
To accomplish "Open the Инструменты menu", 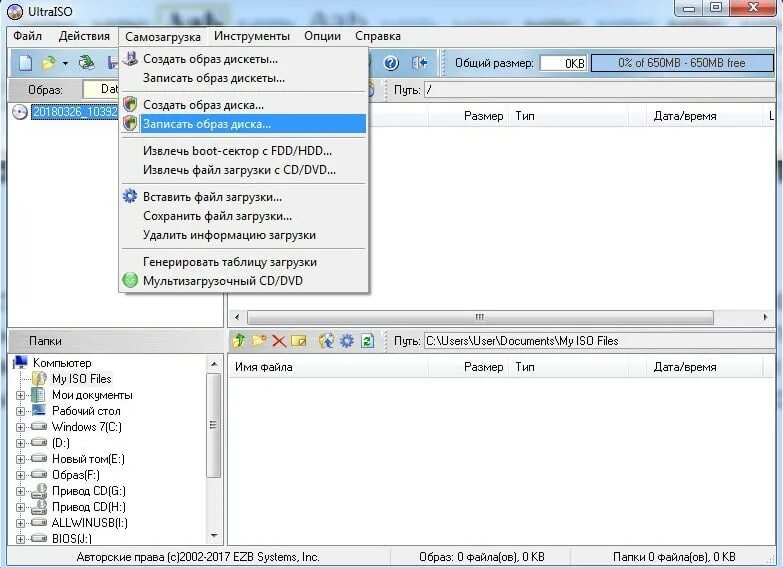I will 252,36.
